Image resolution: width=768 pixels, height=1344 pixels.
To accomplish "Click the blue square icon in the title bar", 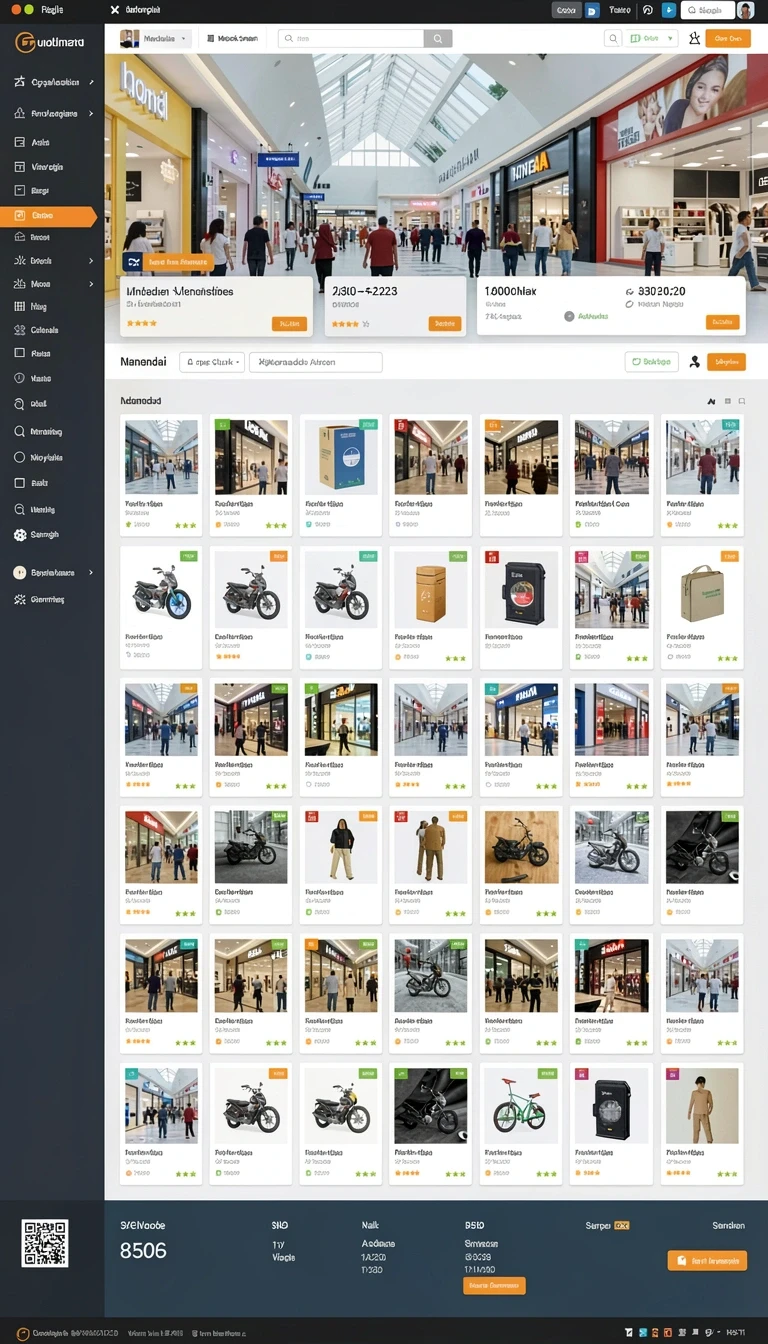I will (x=592, y=10).
